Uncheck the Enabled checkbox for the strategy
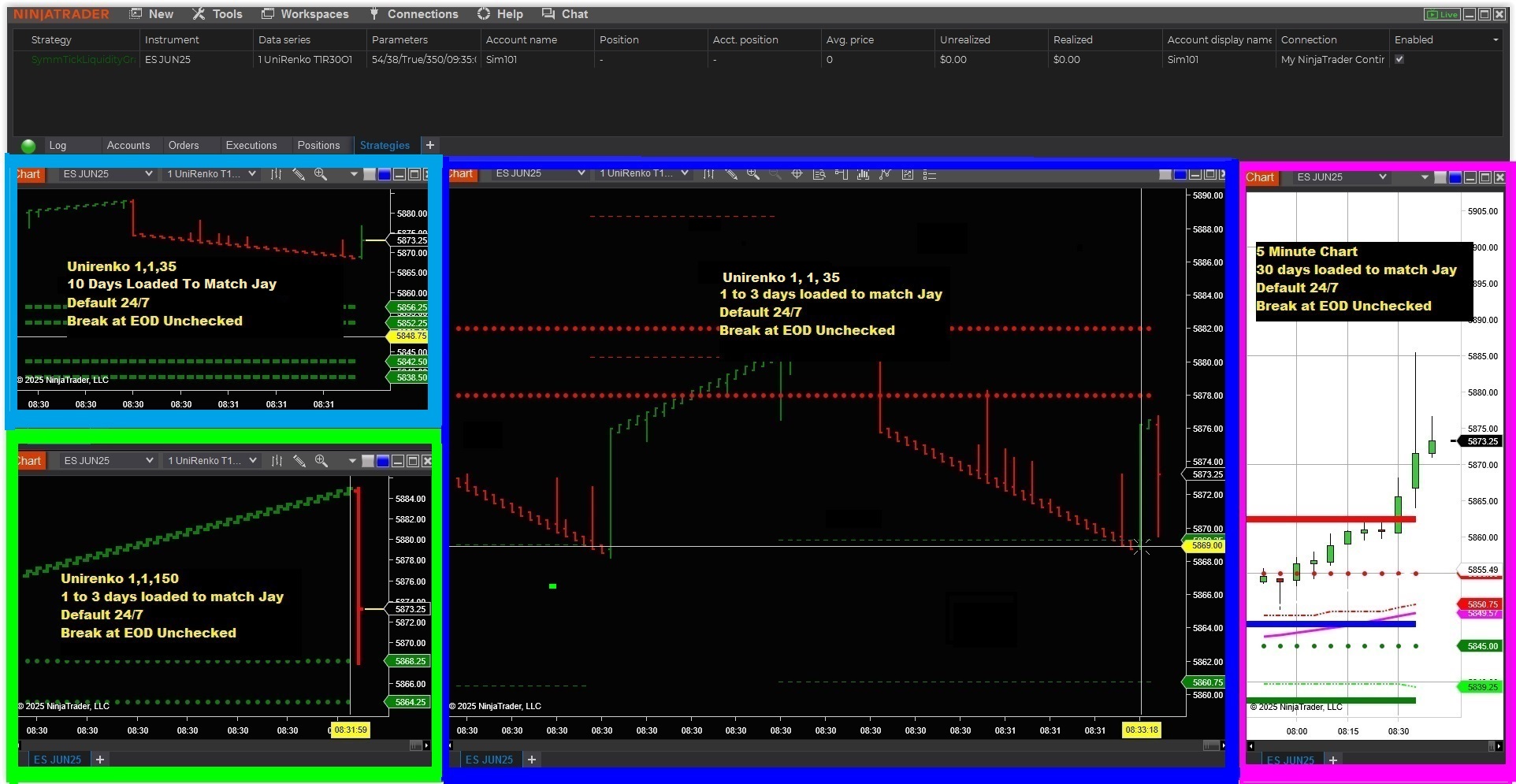The height and width of the screenshot is (784, 1516). pos(1399,59)
